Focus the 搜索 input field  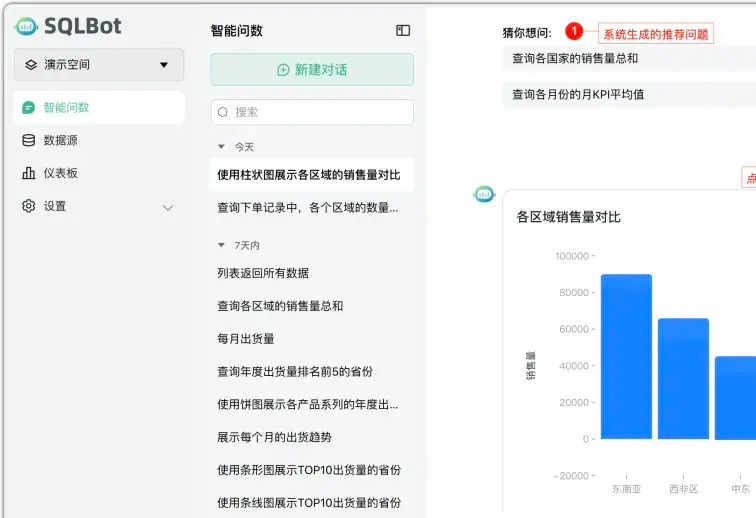(312, 112)
